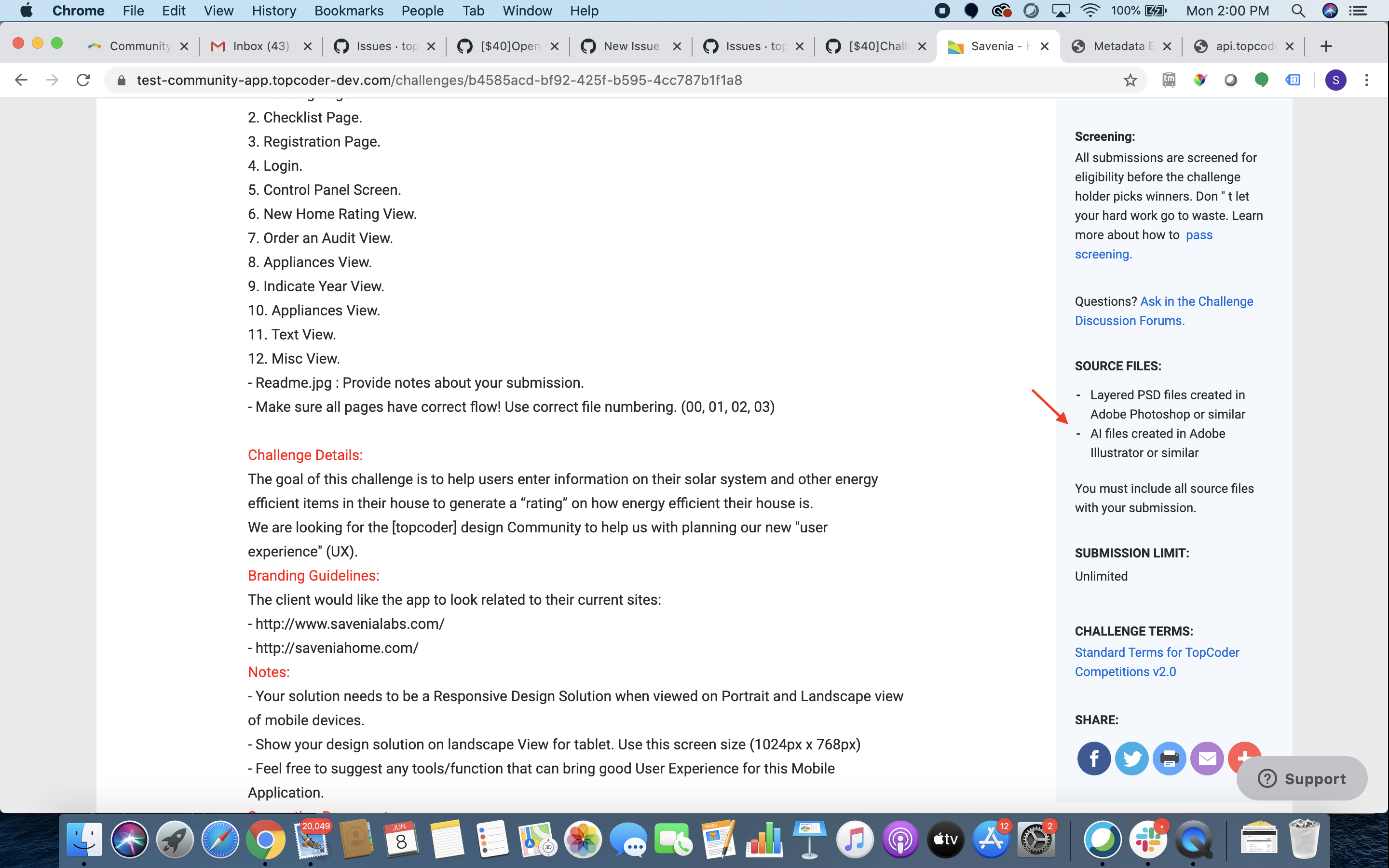Open Trash in the Dock
The image size is (1389, 868).
tap(1304, 839)
